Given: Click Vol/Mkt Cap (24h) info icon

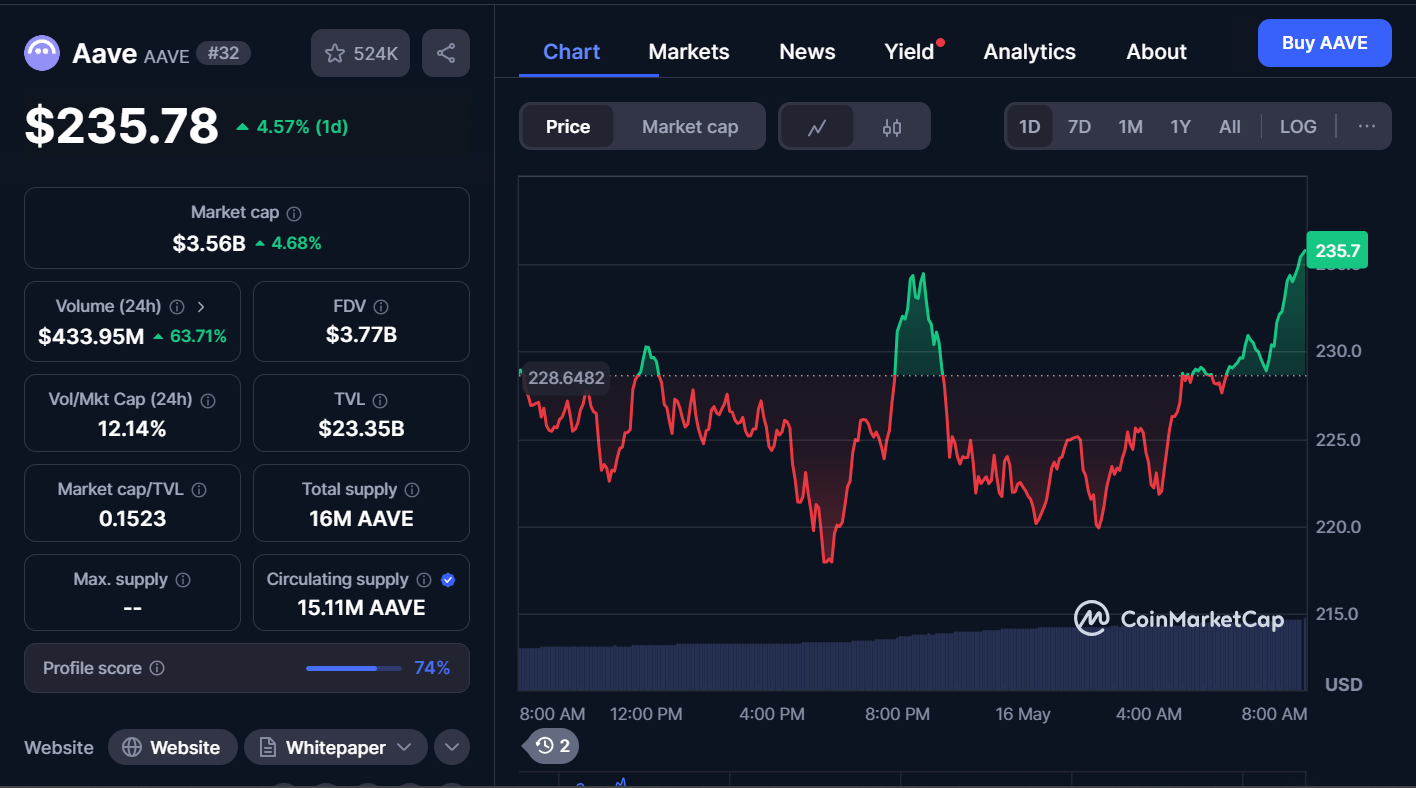Looking at the screenshot, I should pos(208,400).
